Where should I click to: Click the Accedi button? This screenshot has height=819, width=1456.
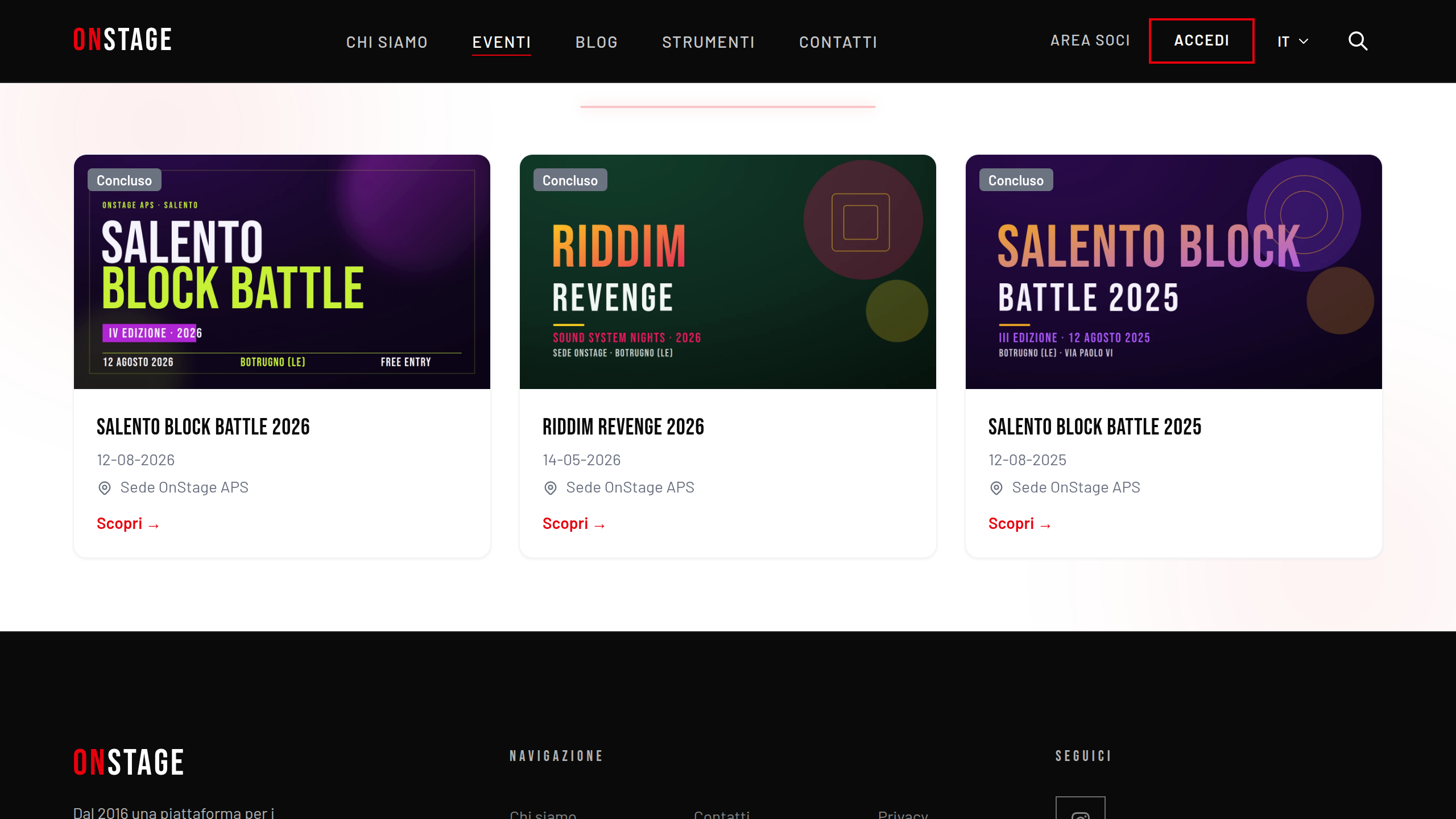1202,40
